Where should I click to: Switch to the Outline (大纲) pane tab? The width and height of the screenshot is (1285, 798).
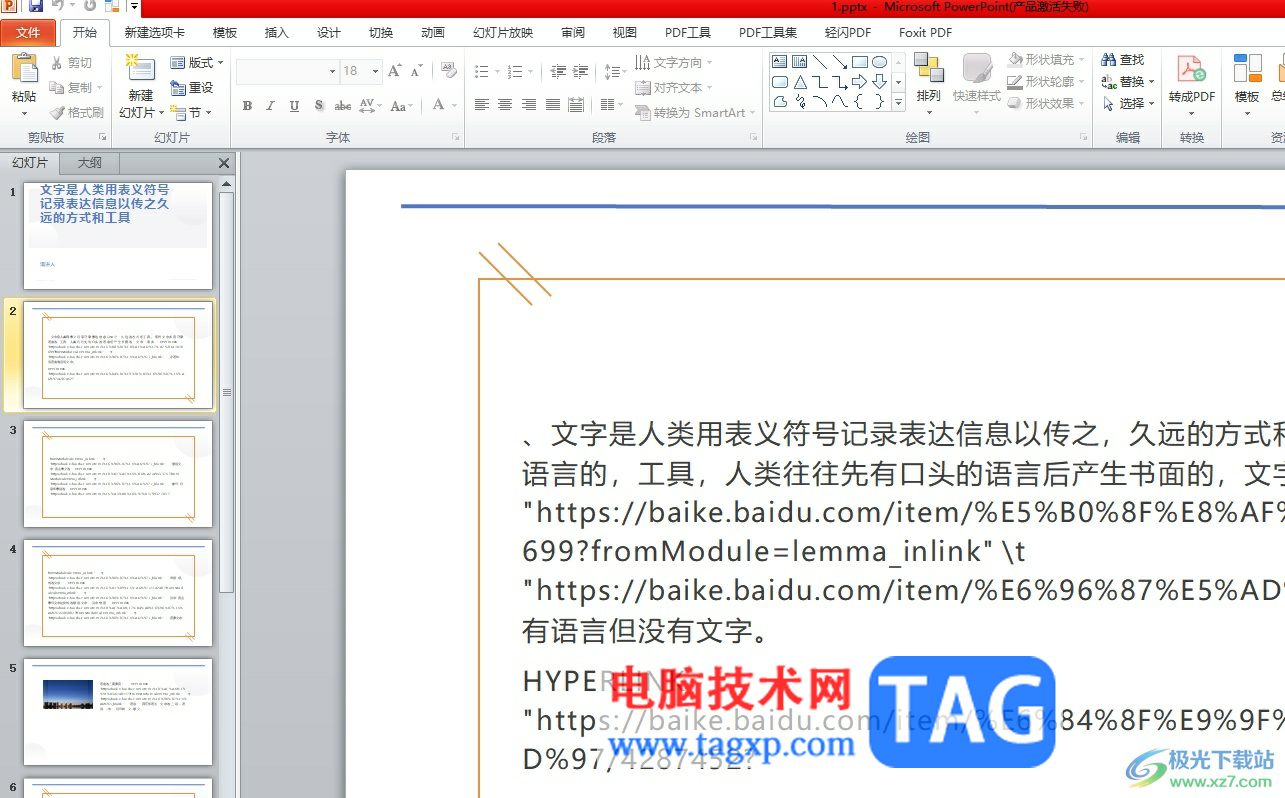click(89, 163)
